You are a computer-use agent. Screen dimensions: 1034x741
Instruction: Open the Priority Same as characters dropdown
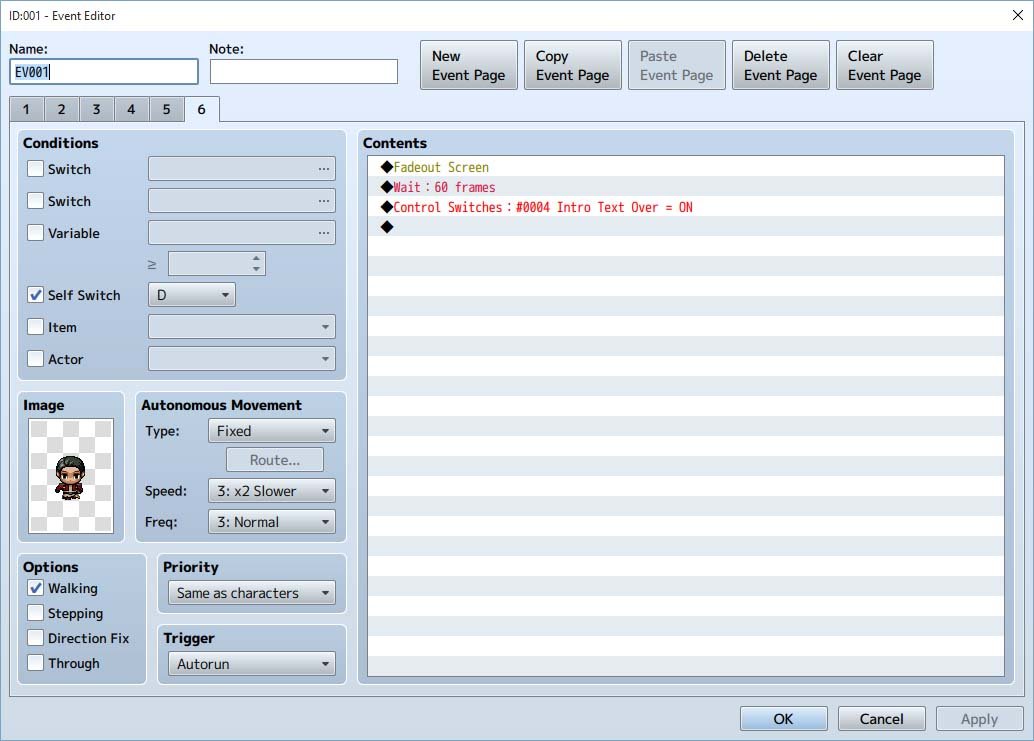click(x=252, y=593)
